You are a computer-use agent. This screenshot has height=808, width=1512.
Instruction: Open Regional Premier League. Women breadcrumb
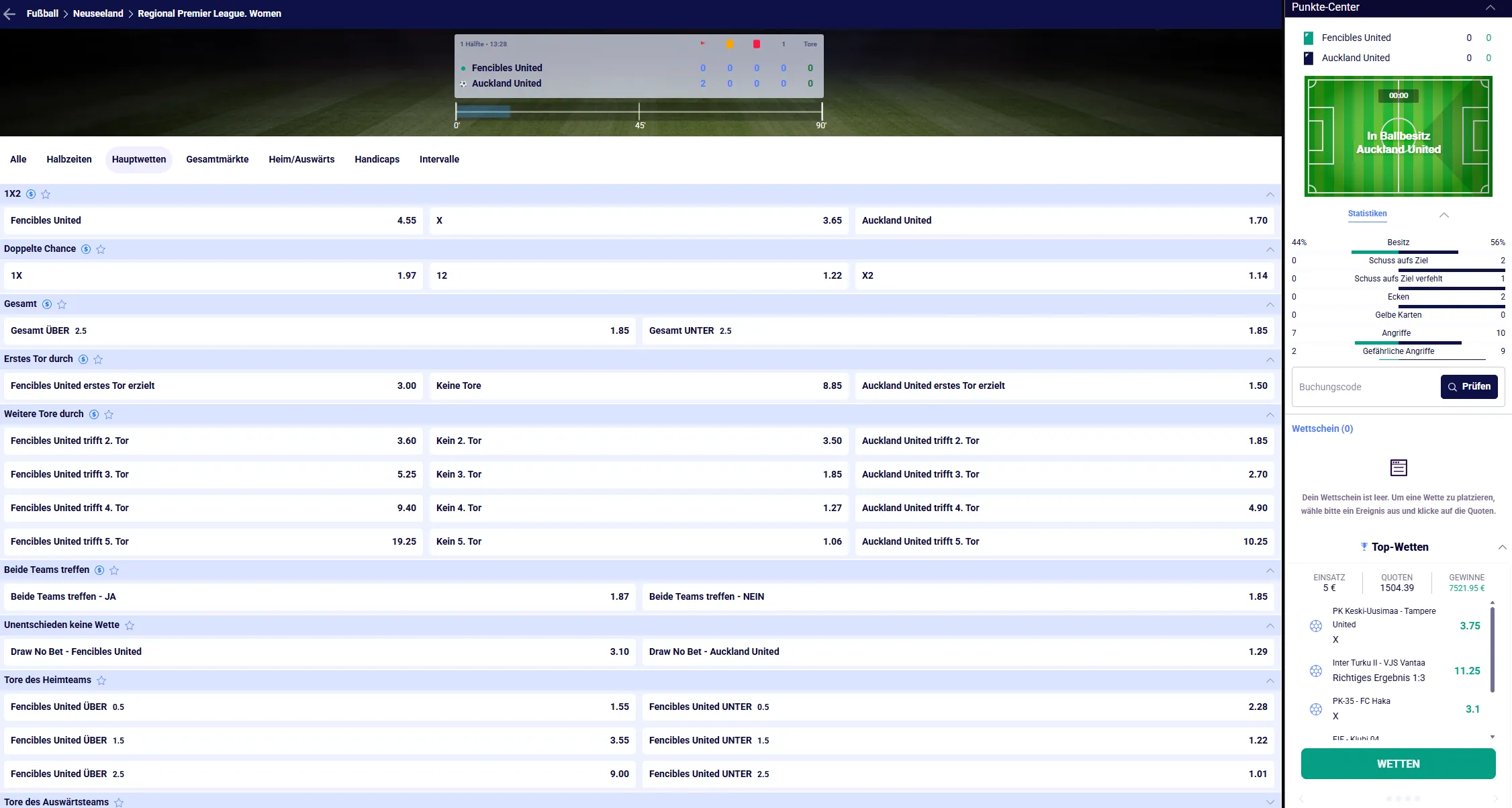(209, 13)
